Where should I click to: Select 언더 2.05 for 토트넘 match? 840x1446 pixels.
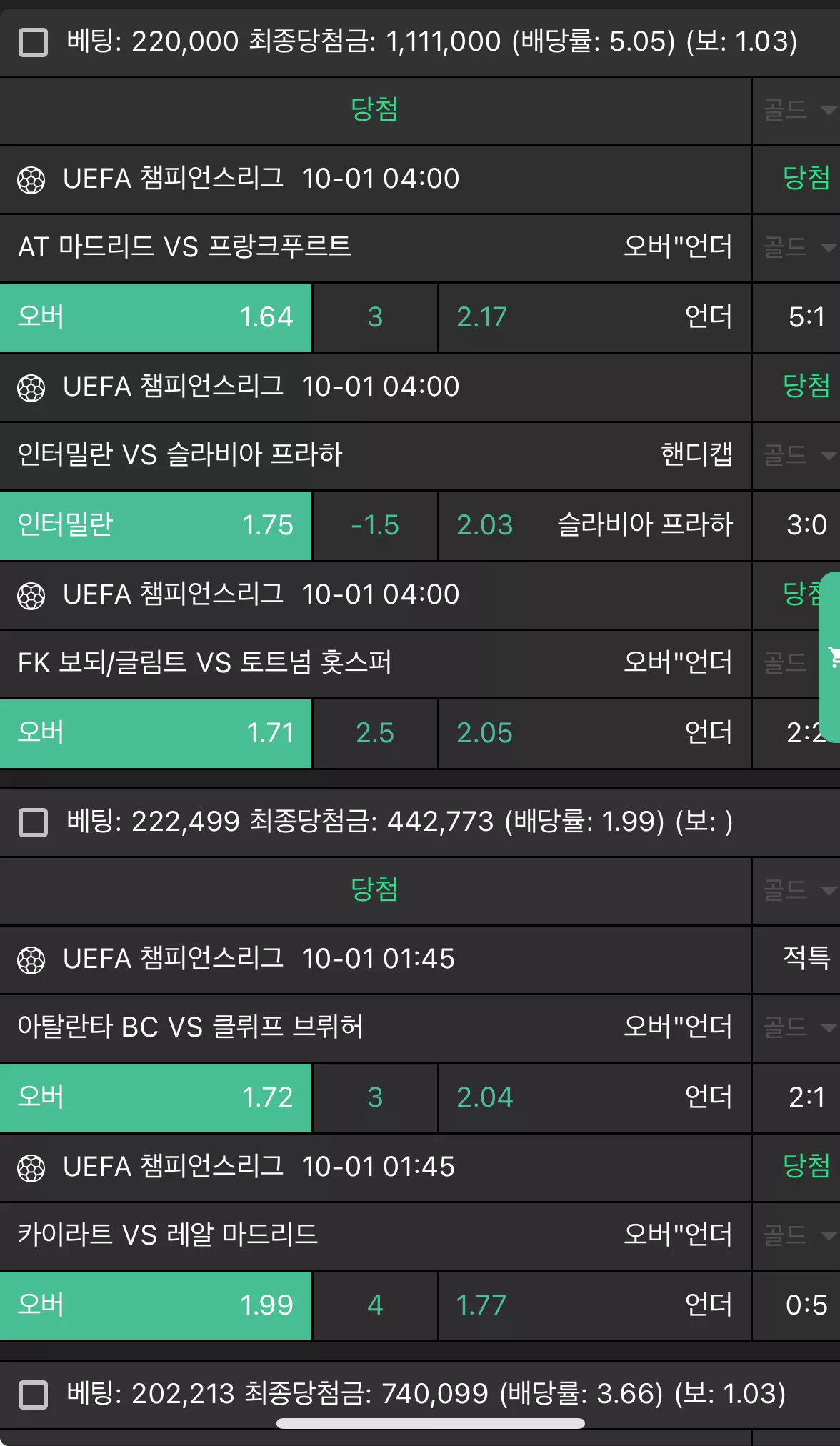(x=595, y=733)
